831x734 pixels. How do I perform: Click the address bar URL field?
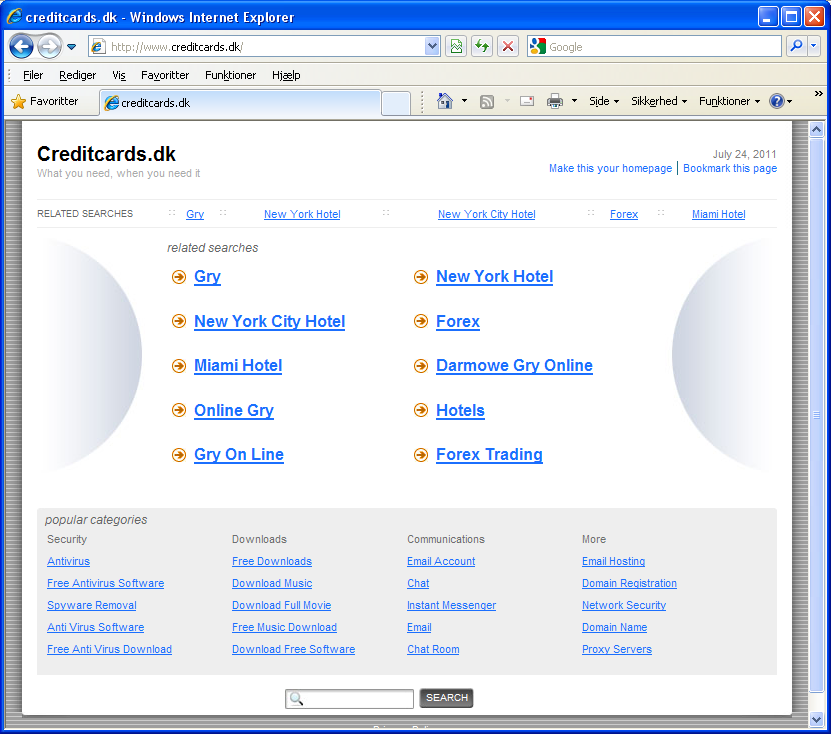tap(265, 47)
